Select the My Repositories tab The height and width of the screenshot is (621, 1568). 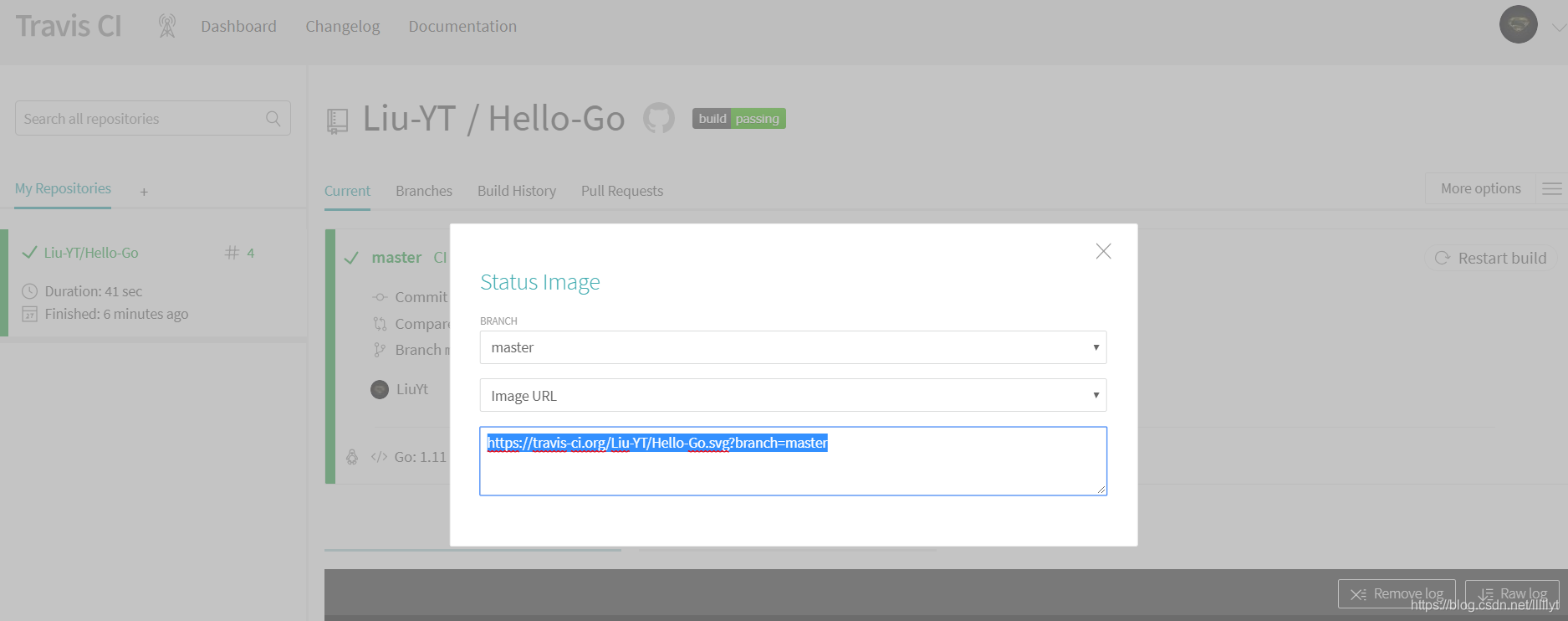point(63,188)
